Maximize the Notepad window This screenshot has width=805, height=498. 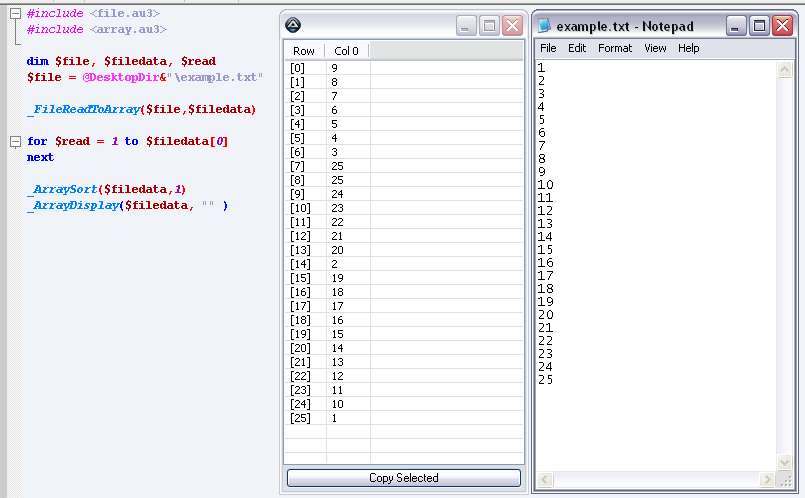(x=760, y=27)
